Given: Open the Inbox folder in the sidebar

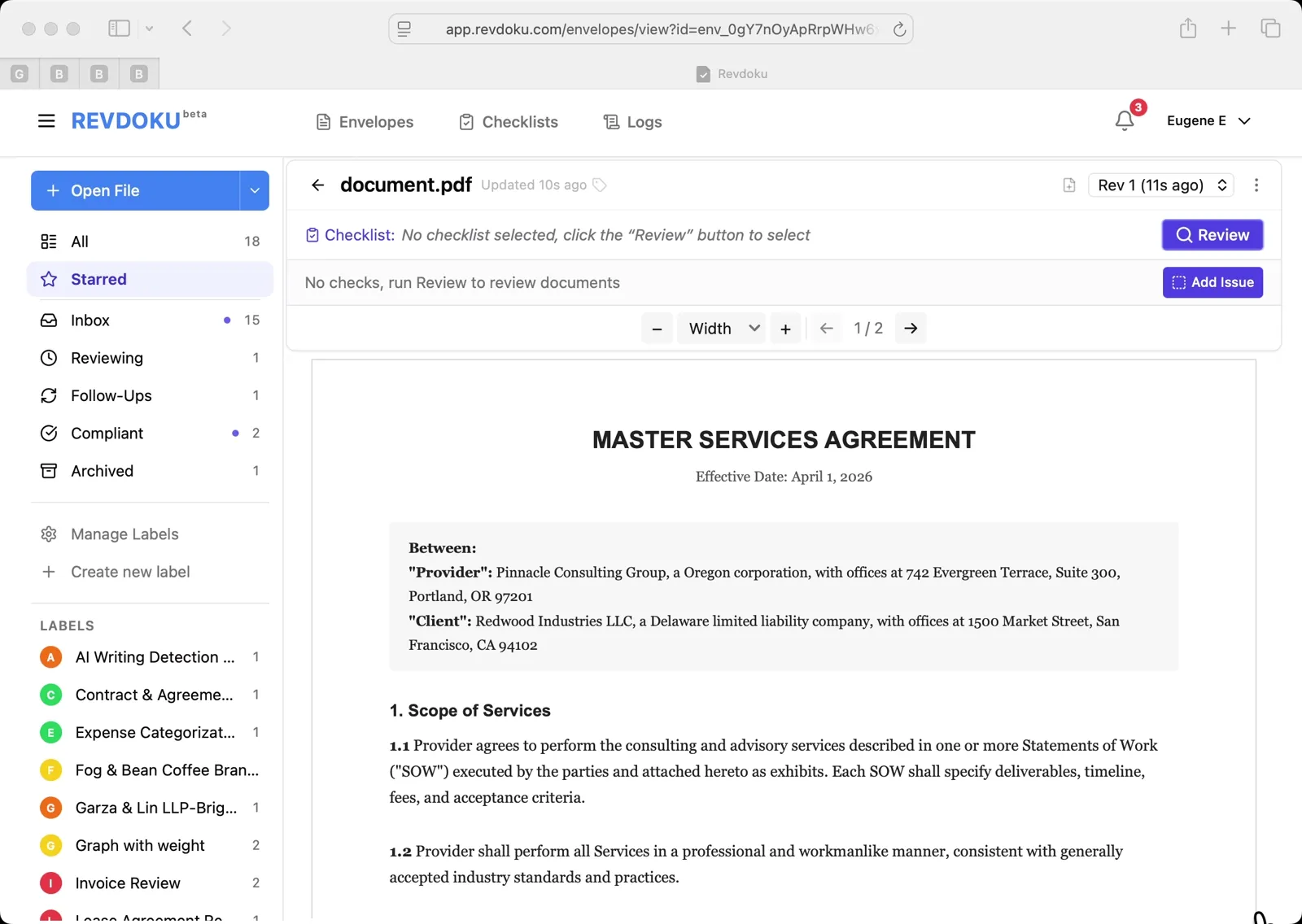Looking at the screenshot, I should (x=90, y=320).
